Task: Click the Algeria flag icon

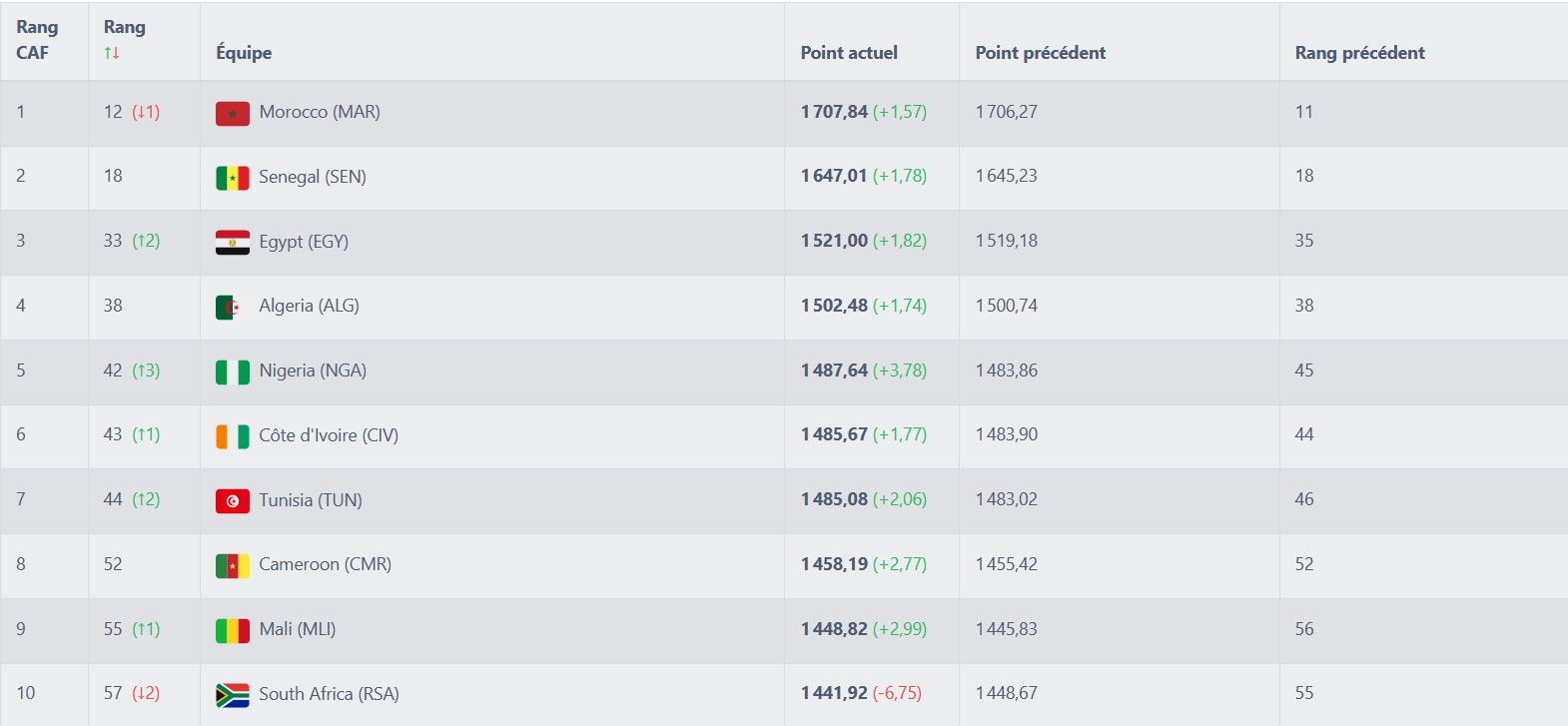Action: [x=230, y=307]
